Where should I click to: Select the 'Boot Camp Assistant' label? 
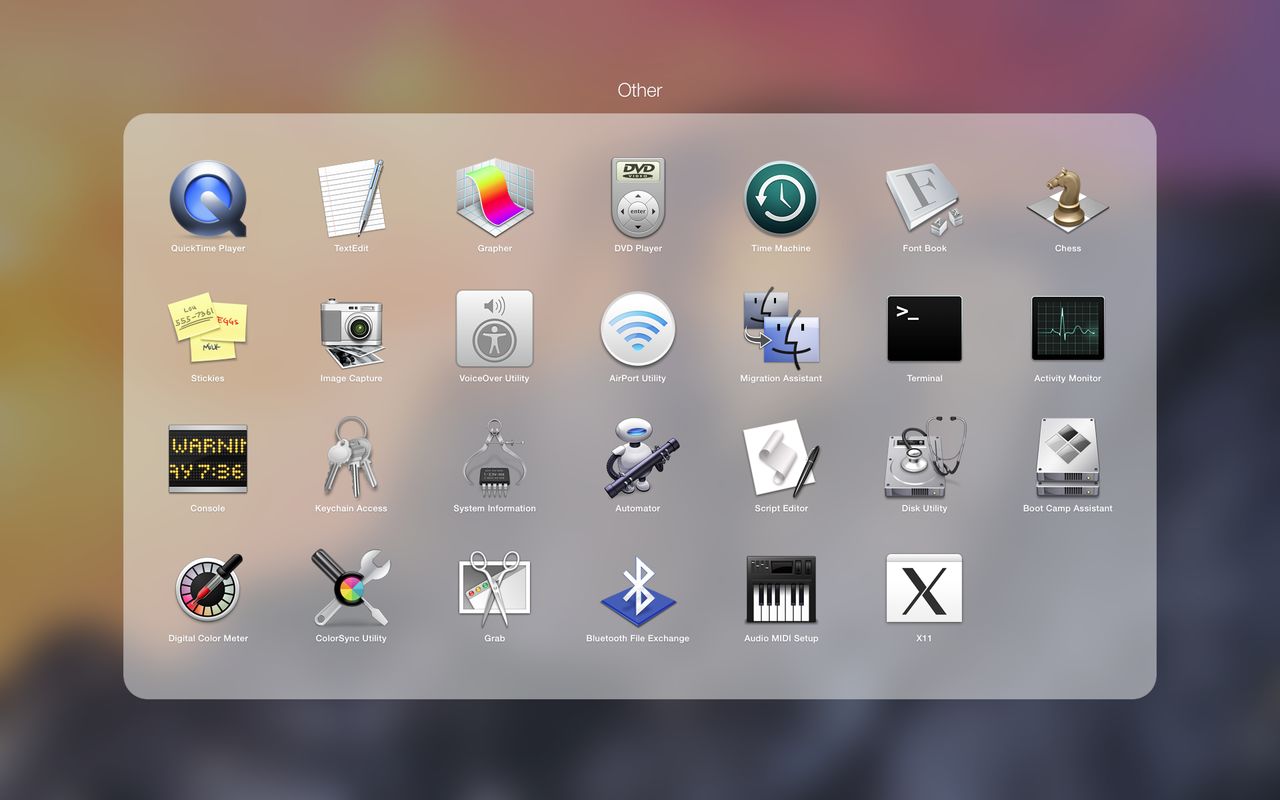pos(1068,508)
